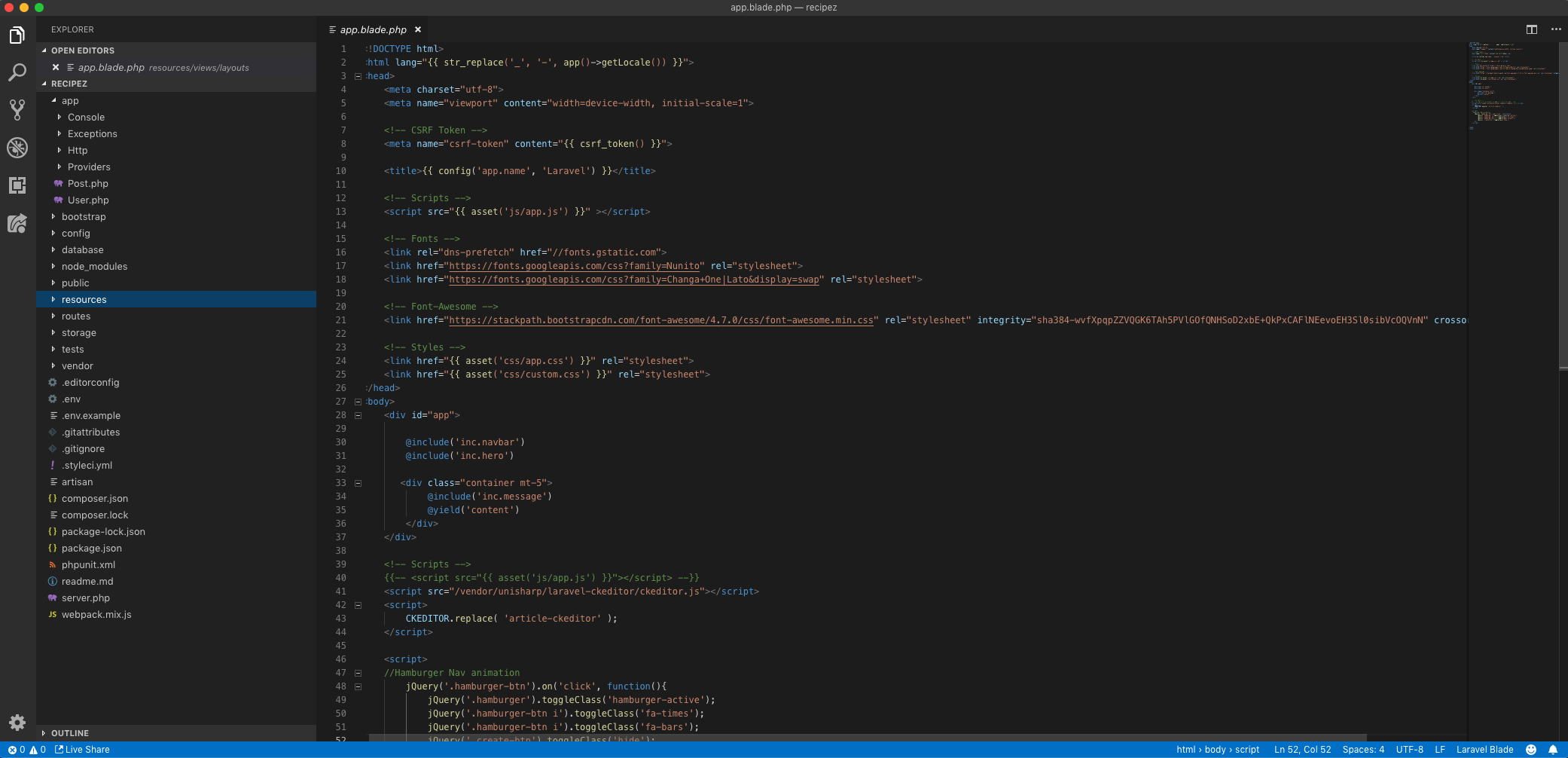The height and width of the screenshot is (758, 1568).
Task: Split the editor to the right
Action: click(x=1532, y=29)
